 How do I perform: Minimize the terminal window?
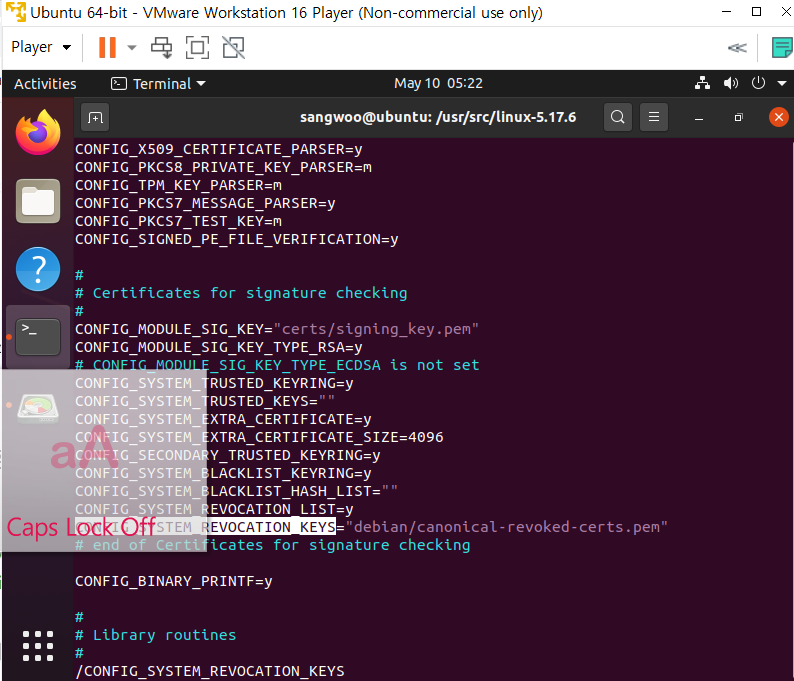pos(699,118)
